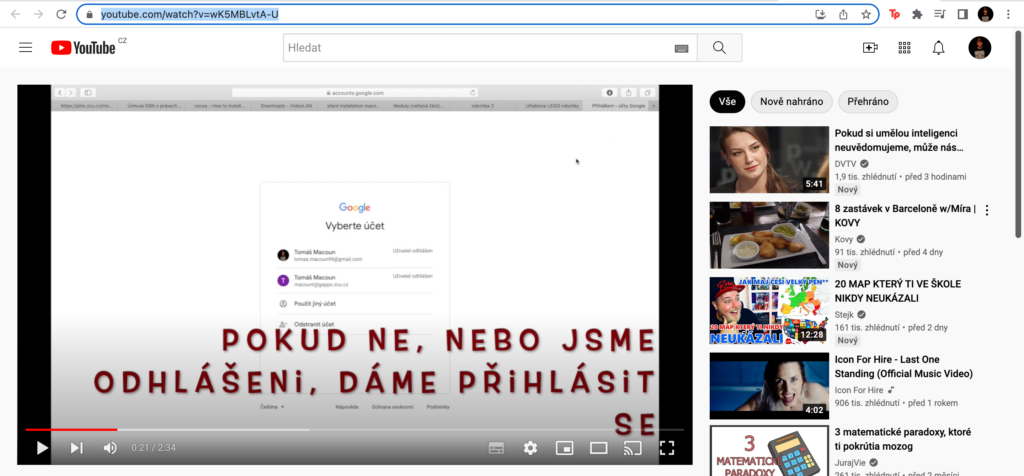This screenshot has width=1024, height=476.
Task: Open the Create video camera icon
Action: 870,48
